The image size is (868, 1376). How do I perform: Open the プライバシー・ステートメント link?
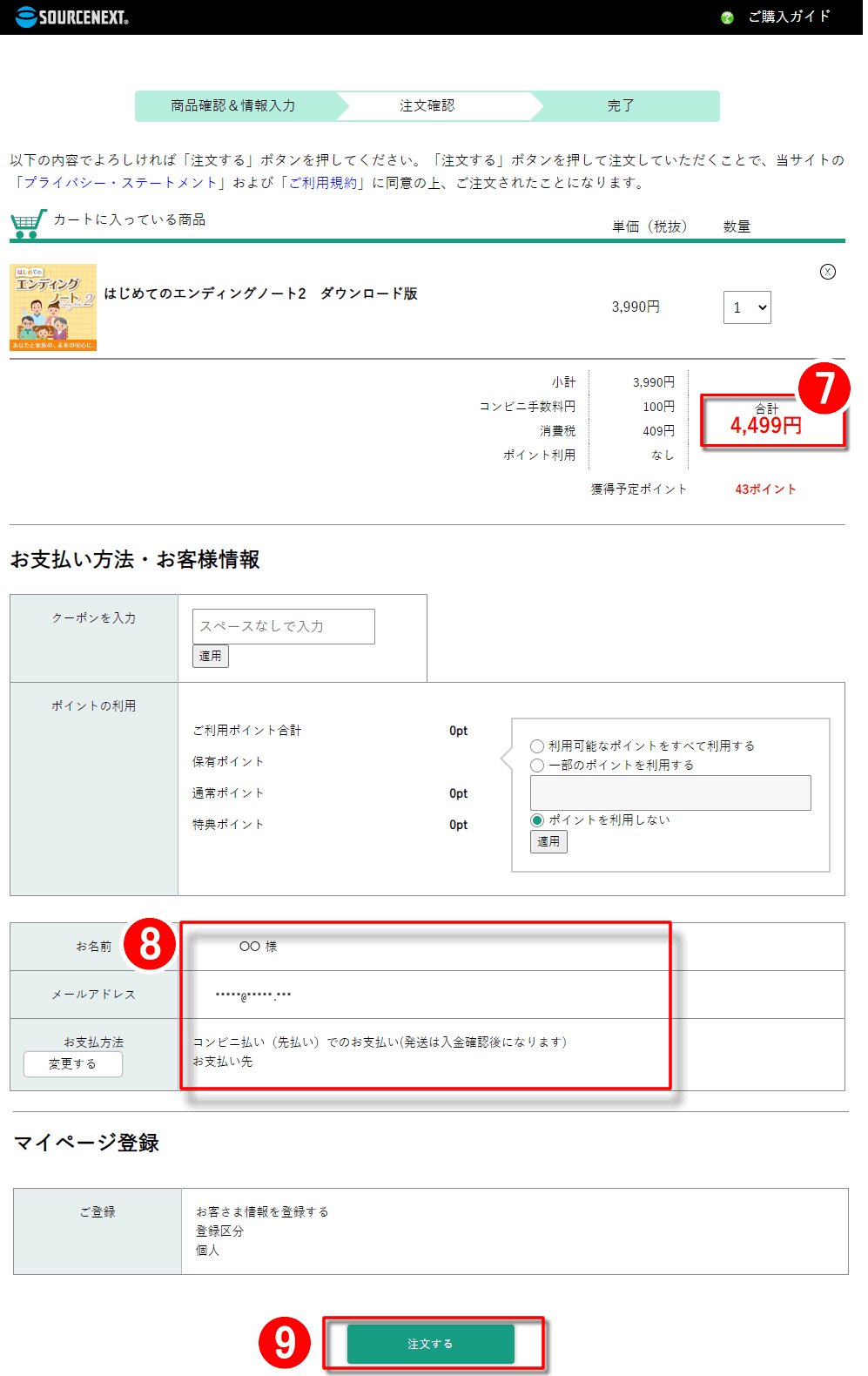120,183
